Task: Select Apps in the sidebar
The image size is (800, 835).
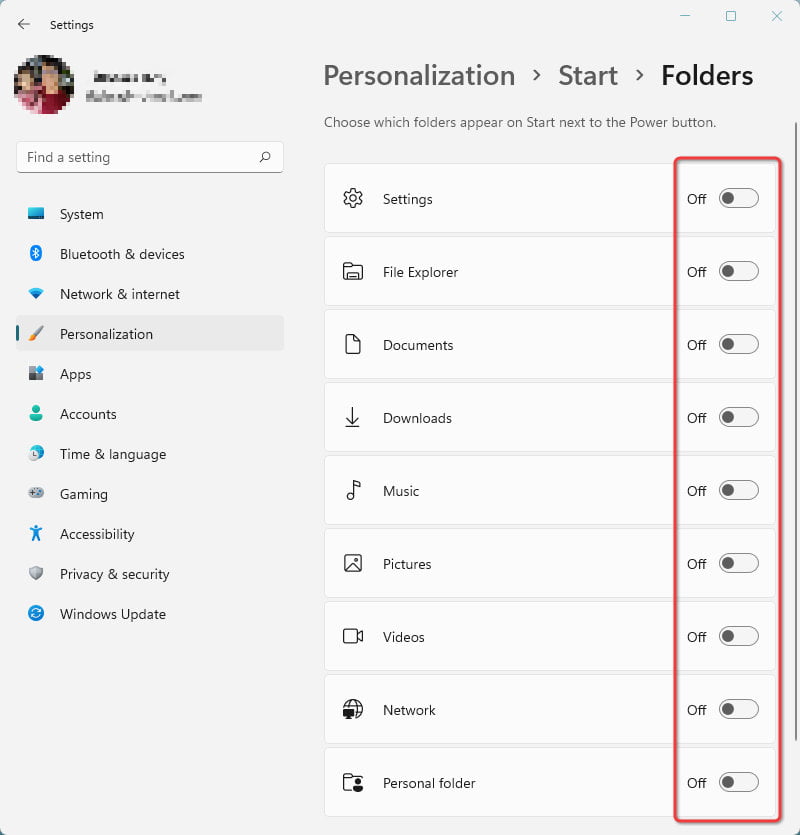Action: click(x=150, y=373)
